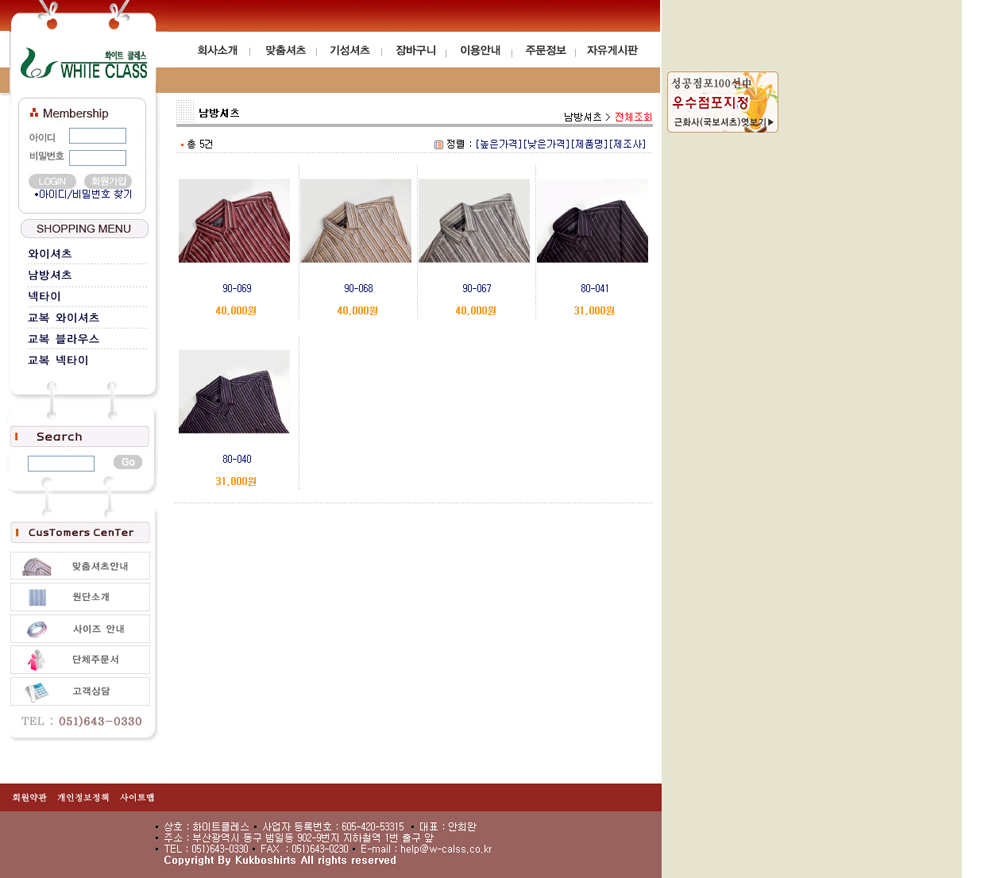Open 넥타이 category in shopping menu
The height and width of the screenshot is (878, 1000).
[x=45, y=296]
